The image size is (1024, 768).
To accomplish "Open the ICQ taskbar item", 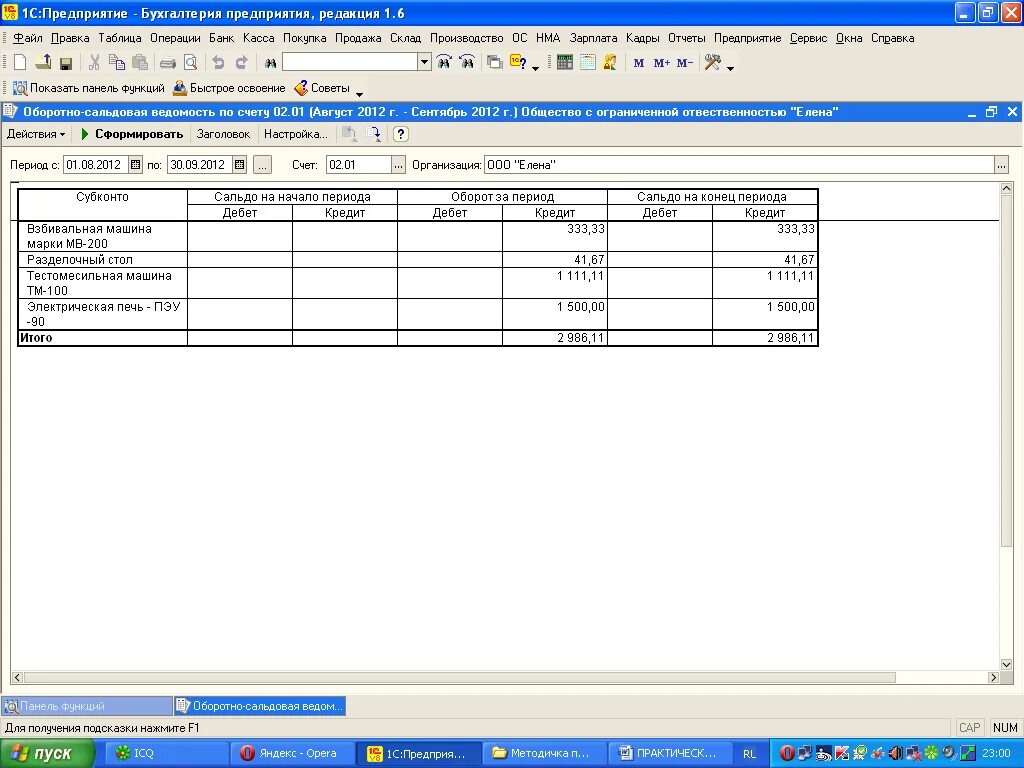I will [166, 754].
